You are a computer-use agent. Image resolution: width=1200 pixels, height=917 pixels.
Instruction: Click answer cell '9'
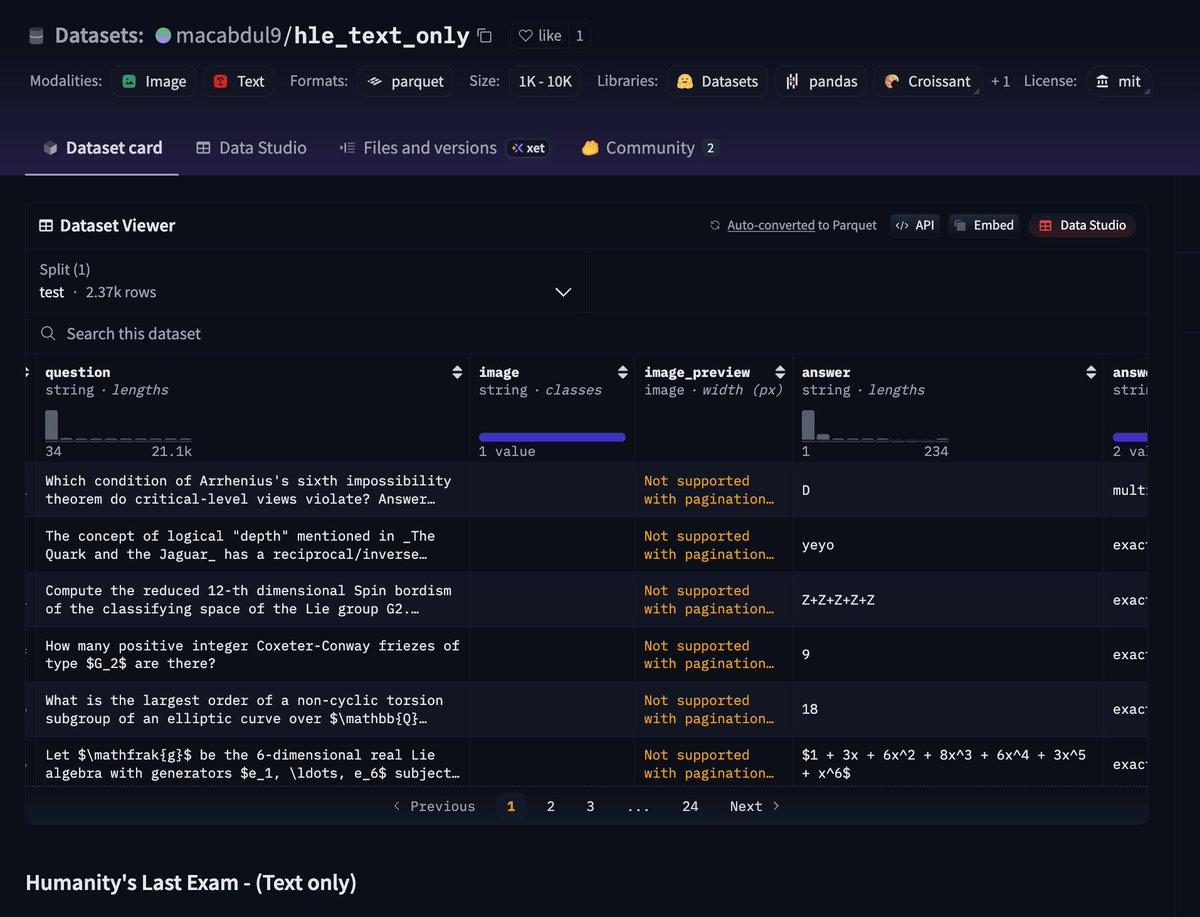[949, 655]
